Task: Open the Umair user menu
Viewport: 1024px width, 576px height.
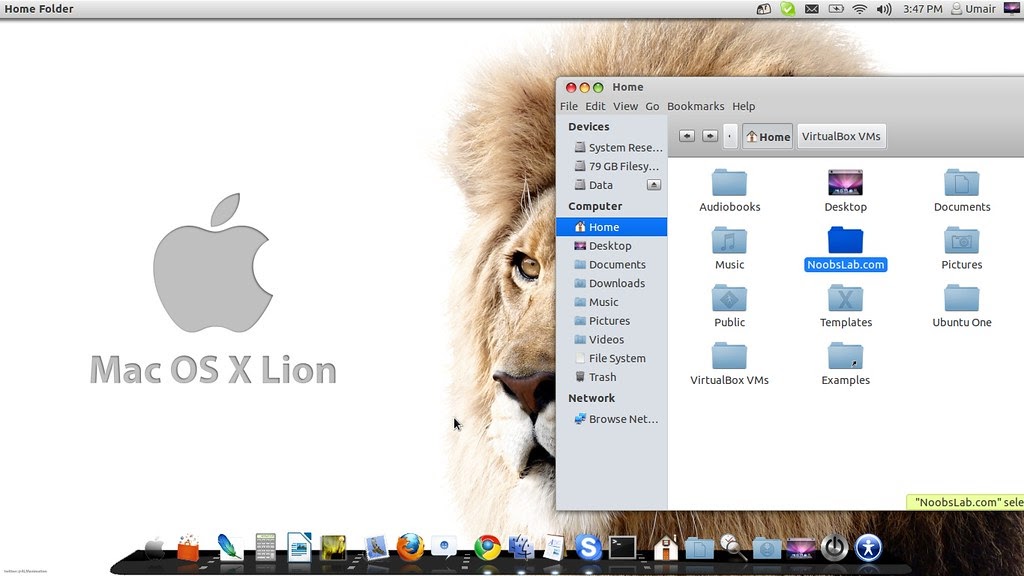Action: pos(973,9)
